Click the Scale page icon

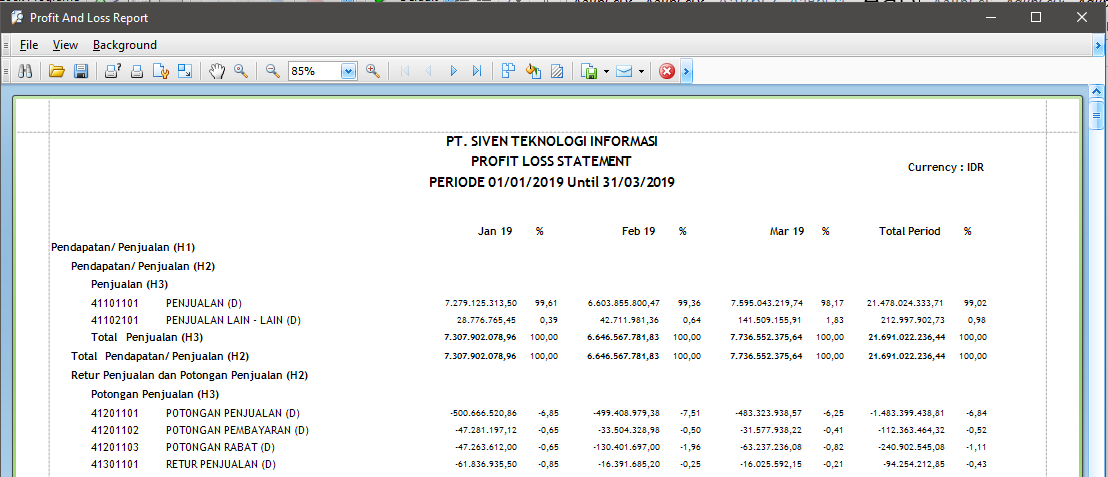(185, 71)
